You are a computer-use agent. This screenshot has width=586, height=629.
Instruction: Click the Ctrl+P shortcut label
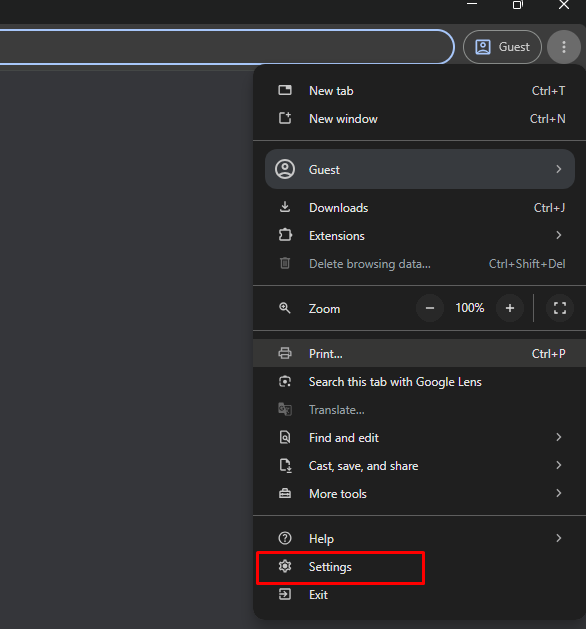click(548, 353)
